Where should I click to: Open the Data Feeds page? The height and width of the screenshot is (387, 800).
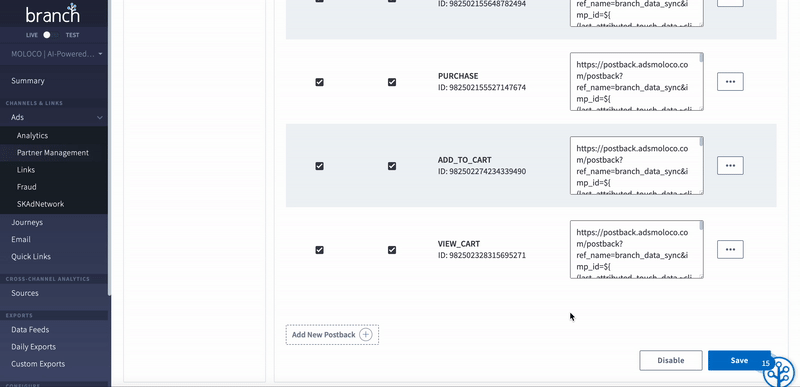pyautogui.click(x=30, y=330)
